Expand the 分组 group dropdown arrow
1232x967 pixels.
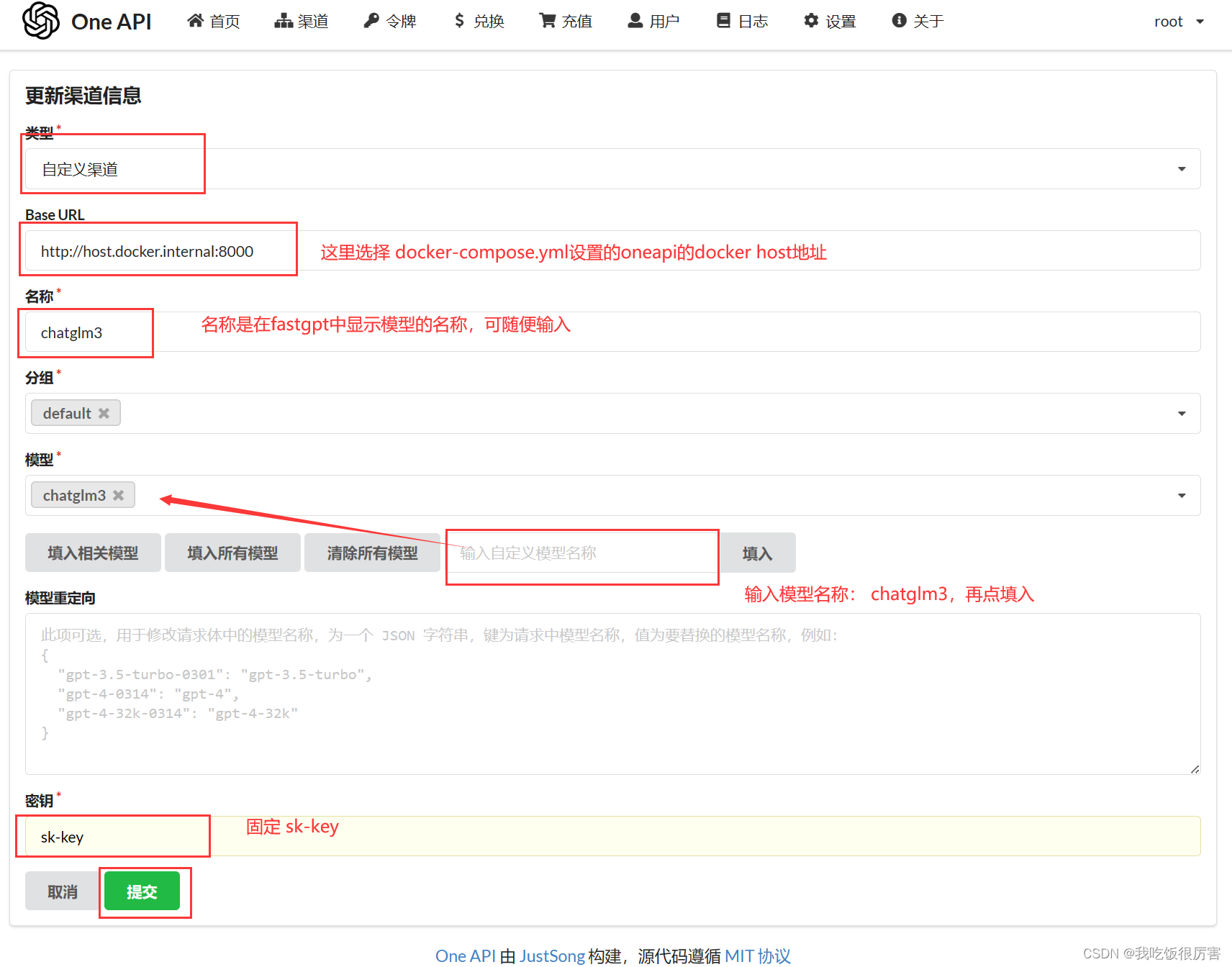point(1182,414)
